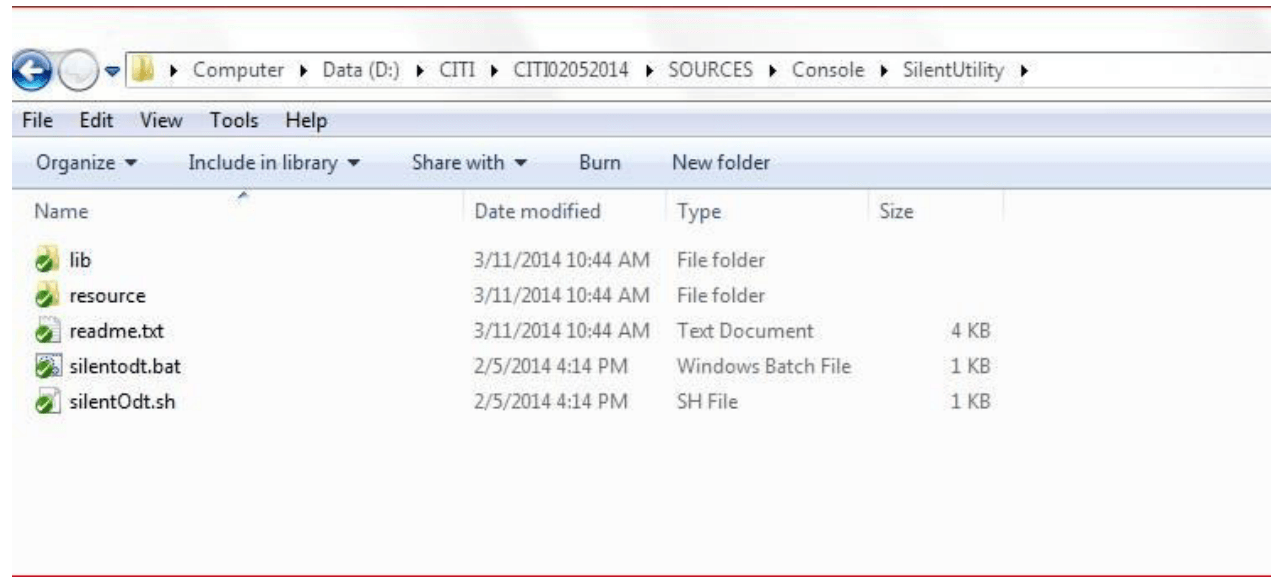The image size is (1279, 579).
Task: Click the SH File type text
Action: tap(707, 402)
